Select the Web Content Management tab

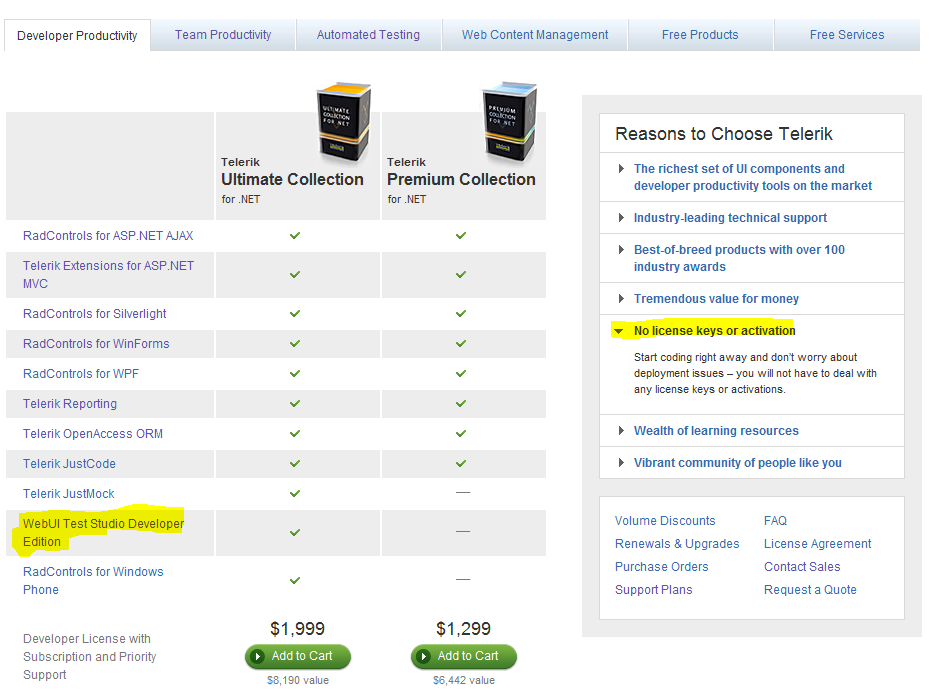click(535, 35)
